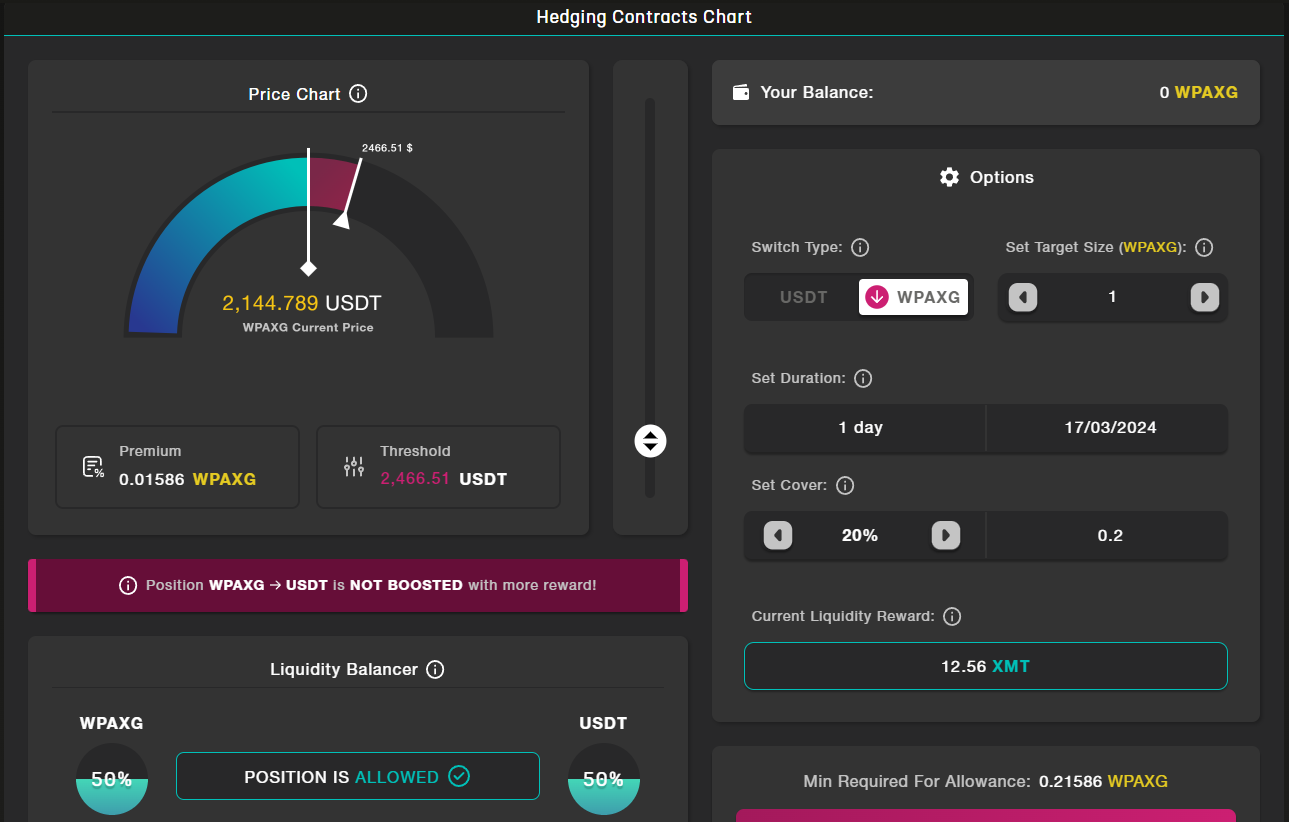Screen dimensions: 1289x822
Task: Switch type to USDT
Action: click(x=803, y=297)
